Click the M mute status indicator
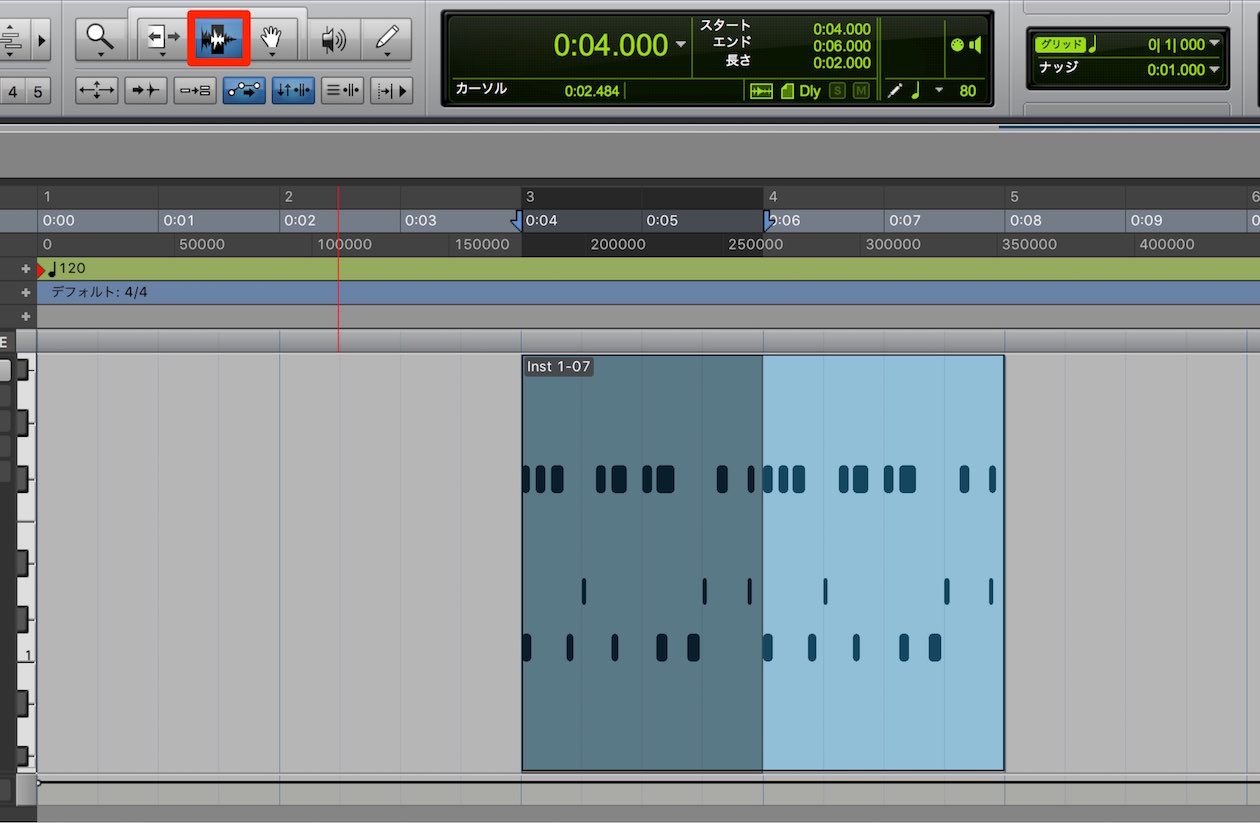Screen dimensions: 1260x823 [x=861, y=91]
